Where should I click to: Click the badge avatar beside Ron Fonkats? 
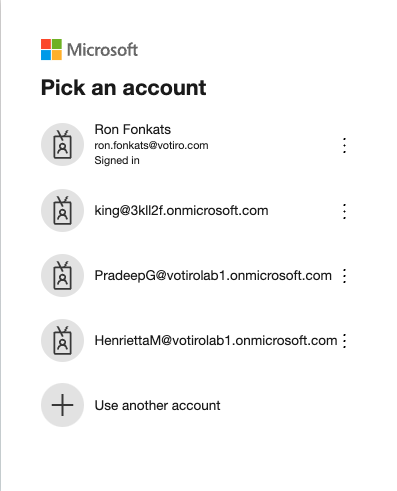point(62,145)
